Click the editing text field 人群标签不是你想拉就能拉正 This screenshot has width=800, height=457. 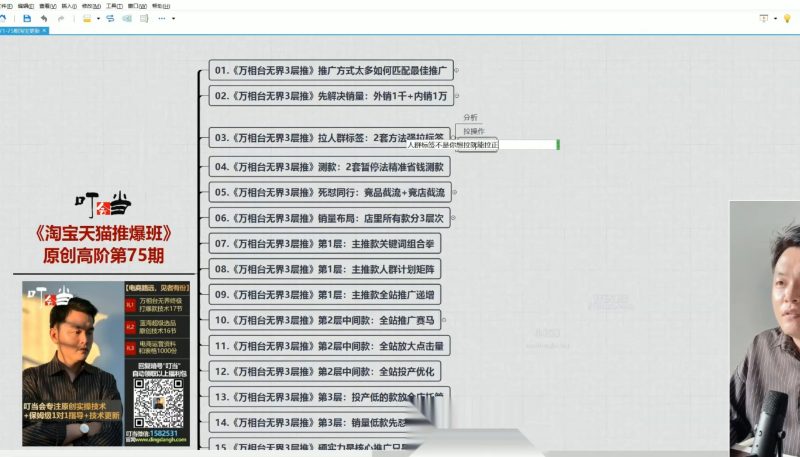click(x=482, y=145)
